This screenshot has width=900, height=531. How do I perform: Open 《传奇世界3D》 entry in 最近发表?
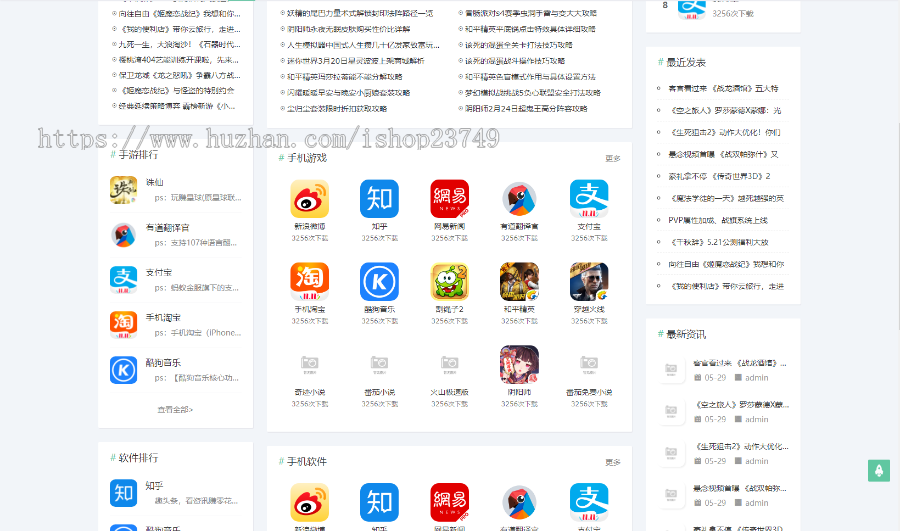(720, 176)
